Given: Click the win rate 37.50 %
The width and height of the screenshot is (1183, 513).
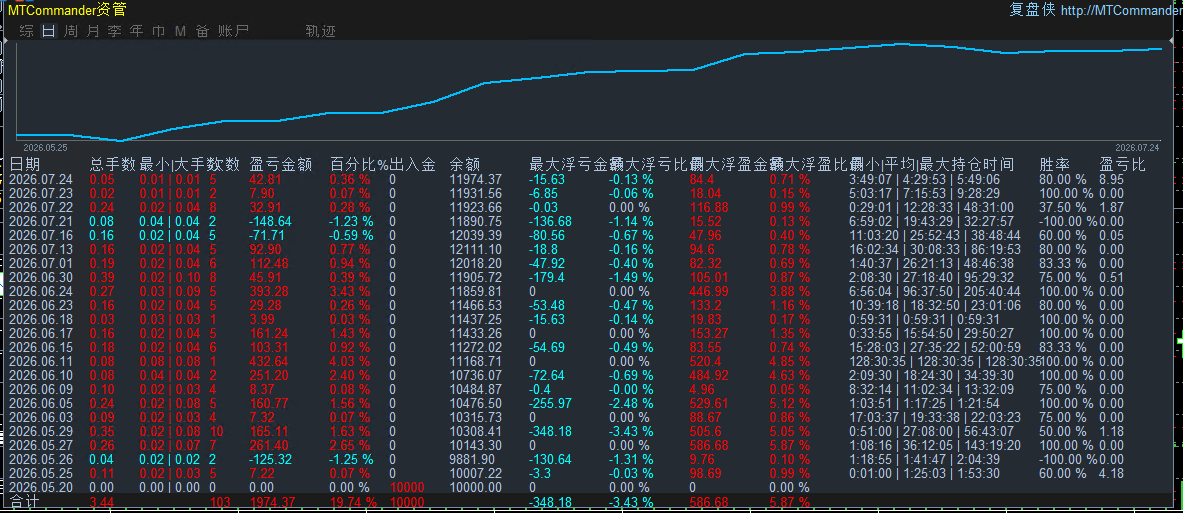Looking at the screenshot, I should tap(1063, 207).
